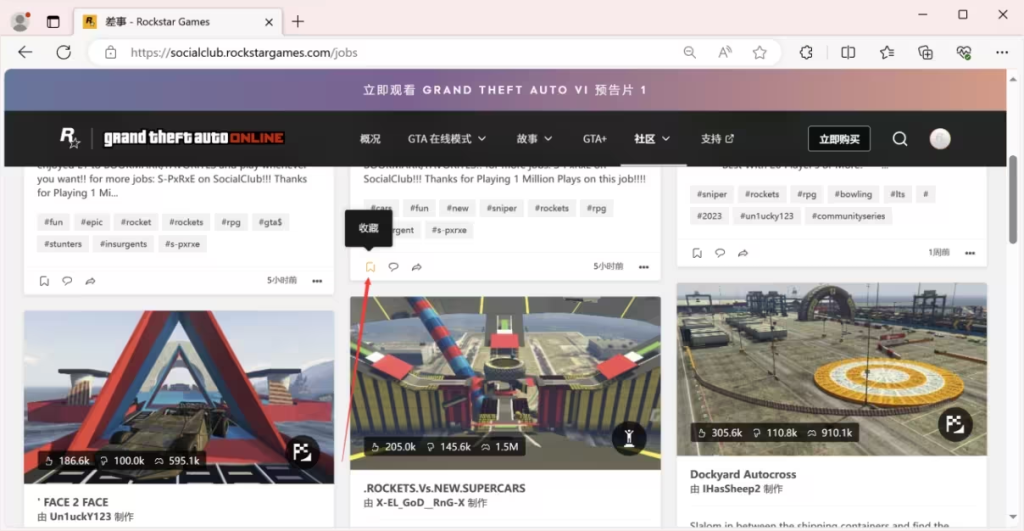Viewport: 1024px width, 531px height.
Task: Filter by the #stunters tag
Action: tap(63, 244)
